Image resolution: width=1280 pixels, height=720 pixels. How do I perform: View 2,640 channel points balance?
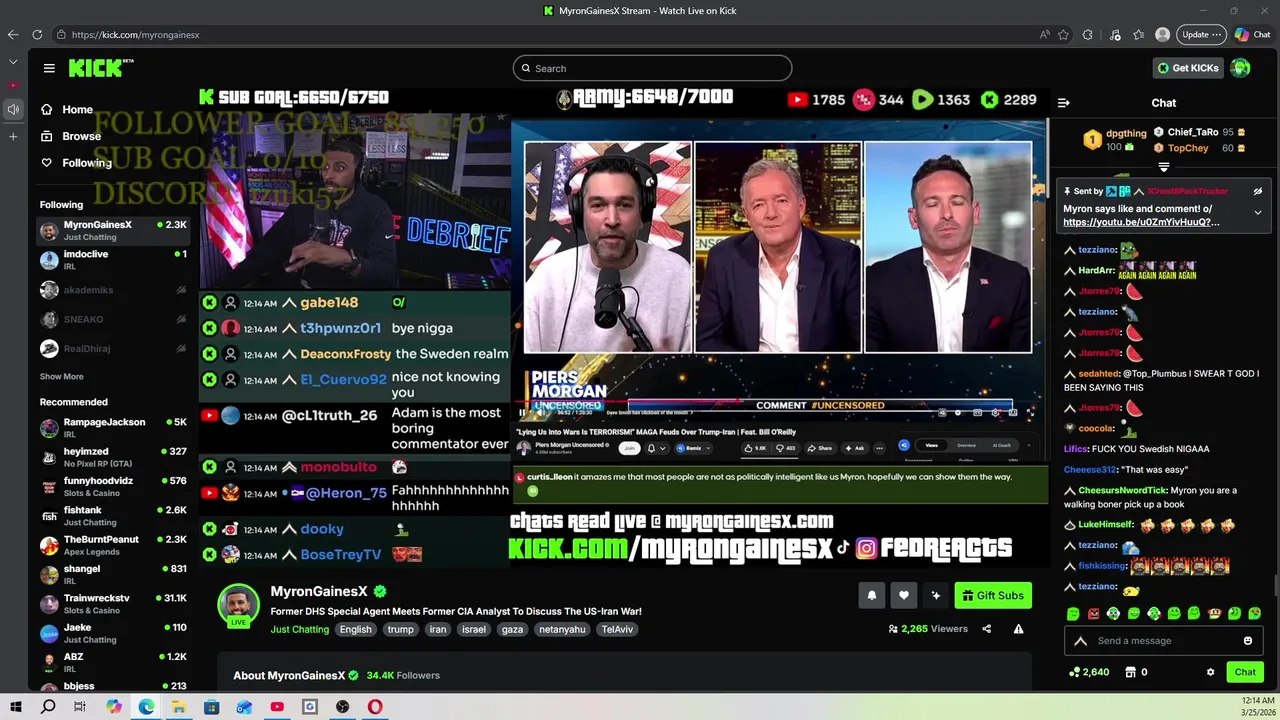(1089, 672)
